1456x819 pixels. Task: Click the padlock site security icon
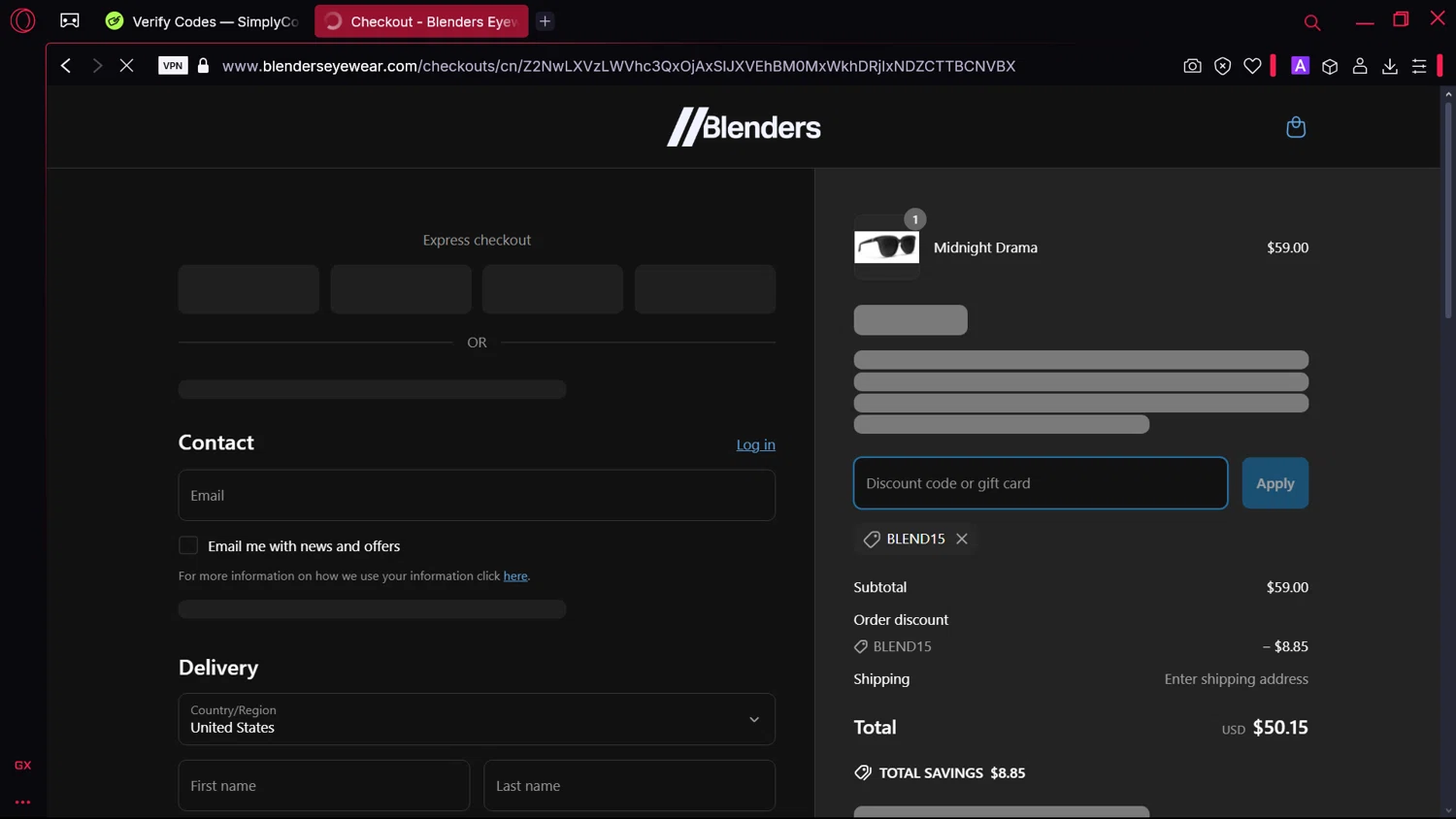click(x=203, y=66)
